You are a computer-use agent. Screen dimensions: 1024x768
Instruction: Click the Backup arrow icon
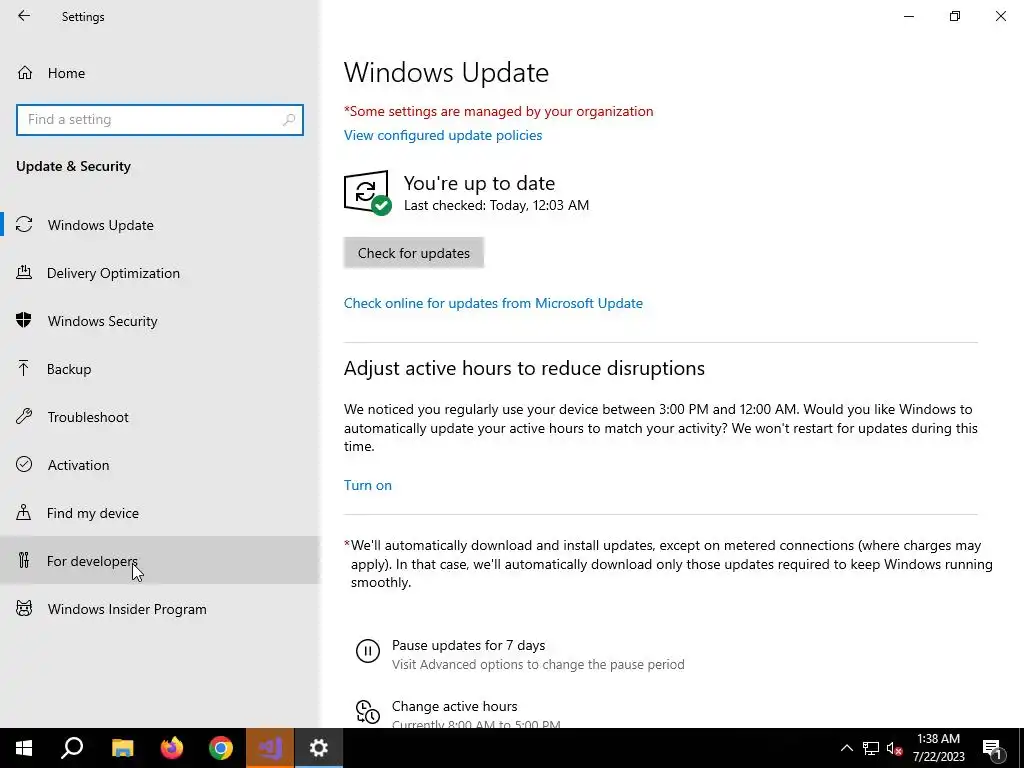[24, 369]
